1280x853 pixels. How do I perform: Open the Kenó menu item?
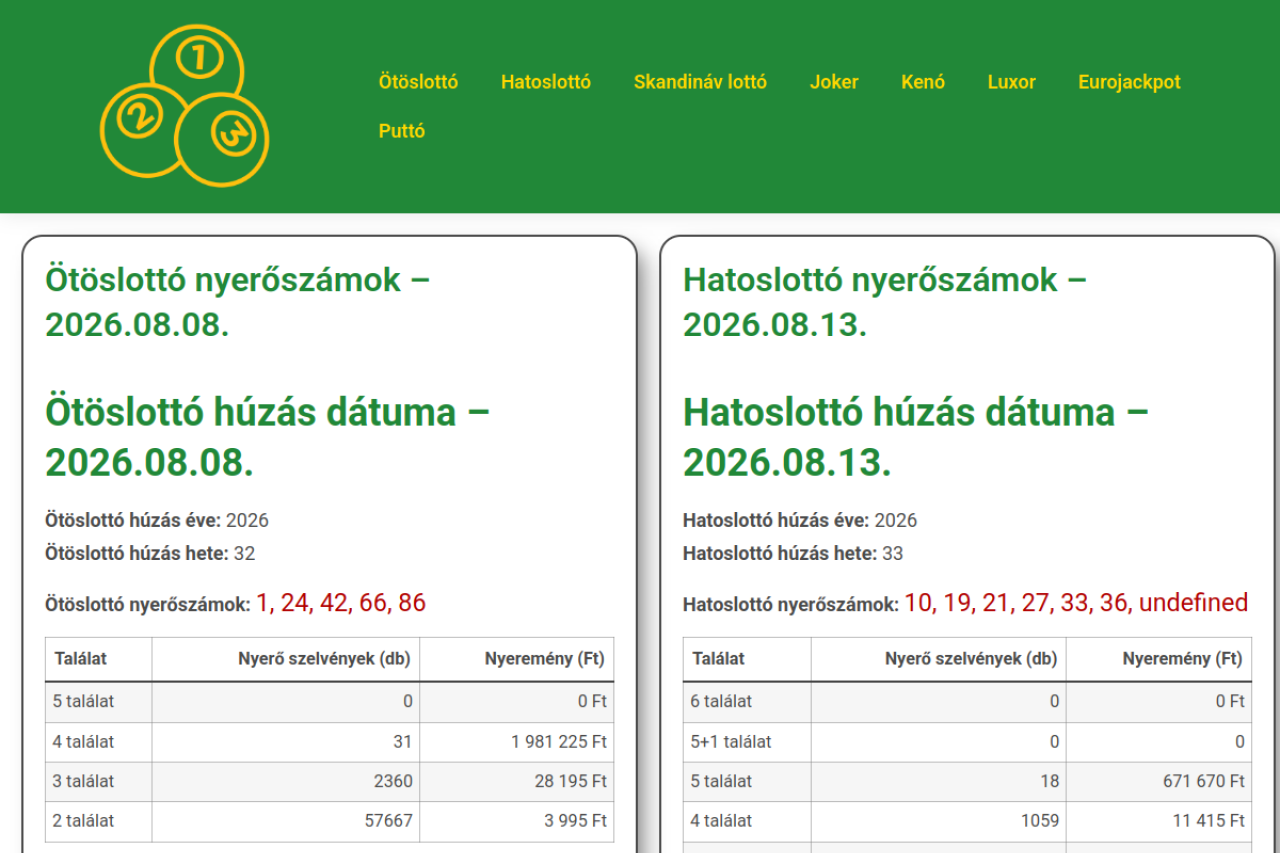[x=923, y=82]
